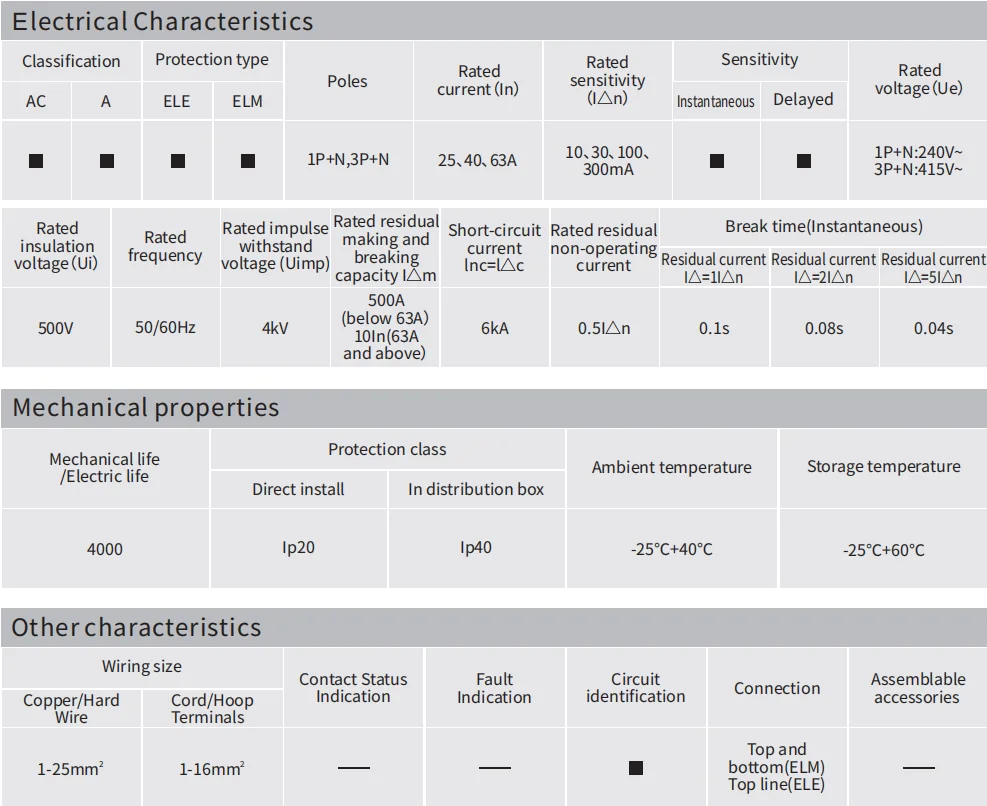Click the dash under Fault Indication
Screen dimensions: 987x806
(495, 768)
